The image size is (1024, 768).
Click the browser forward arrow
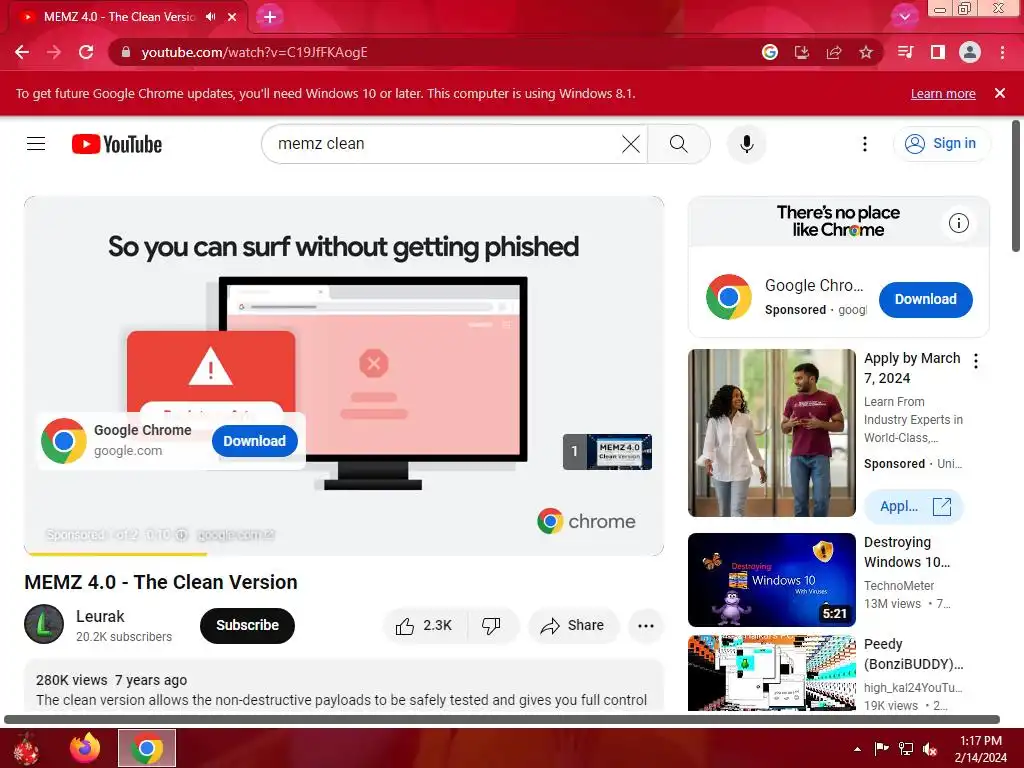[x=54, y=52]
